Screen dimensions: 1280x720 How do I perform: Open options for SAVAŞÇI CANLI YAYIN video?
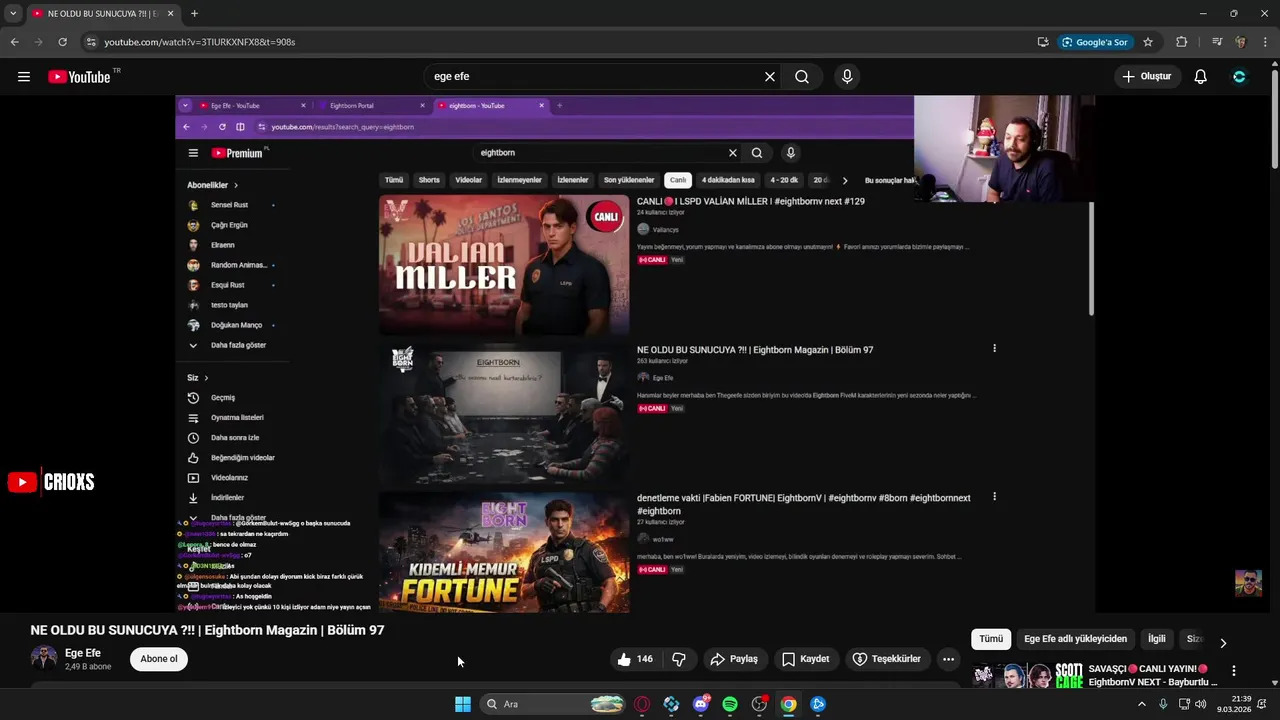[x=1234, y=671]
